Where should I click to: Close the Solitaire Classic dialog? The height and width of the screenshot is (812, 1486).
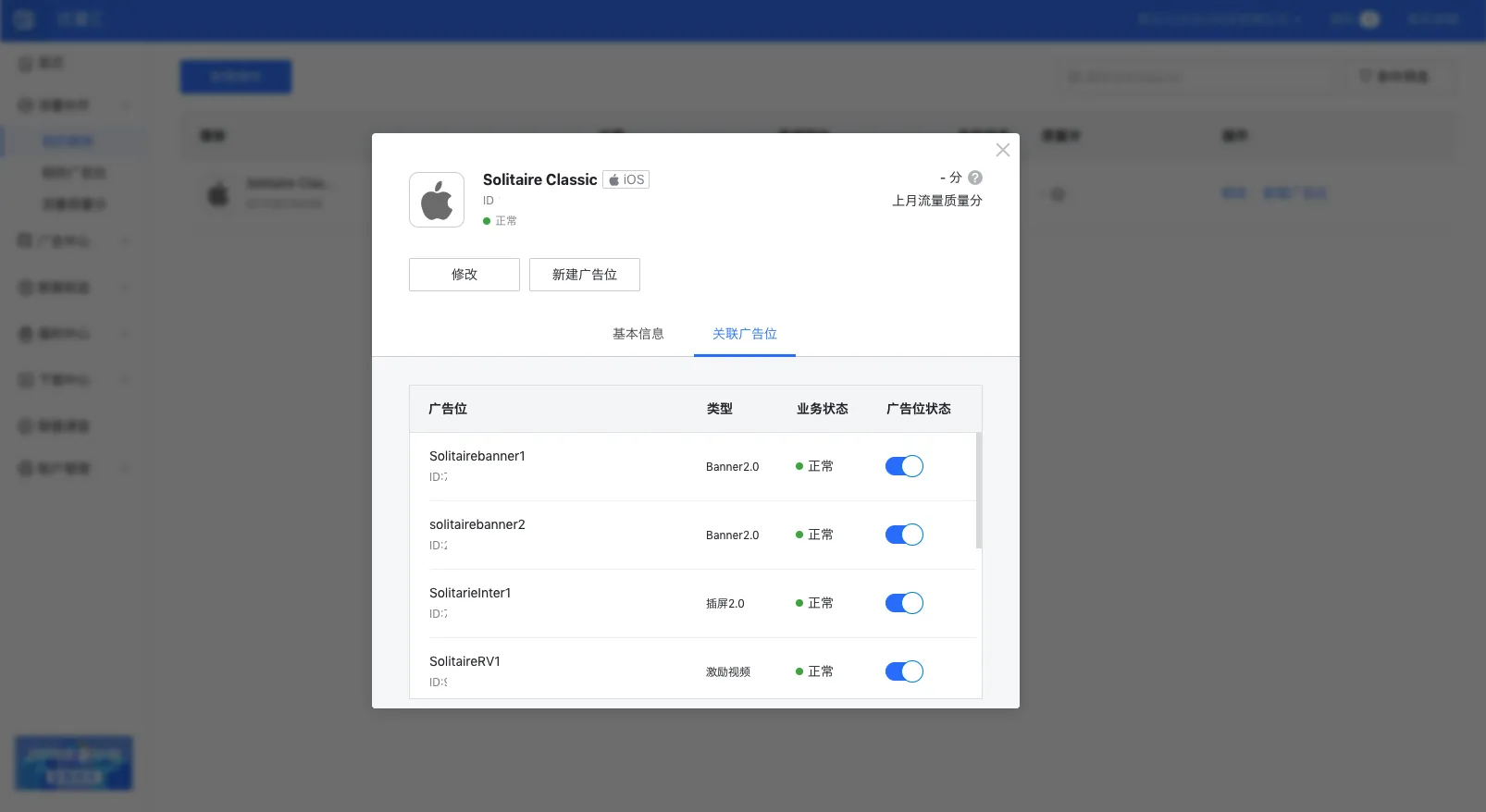pyautogui.click(x=1002, y=150)
